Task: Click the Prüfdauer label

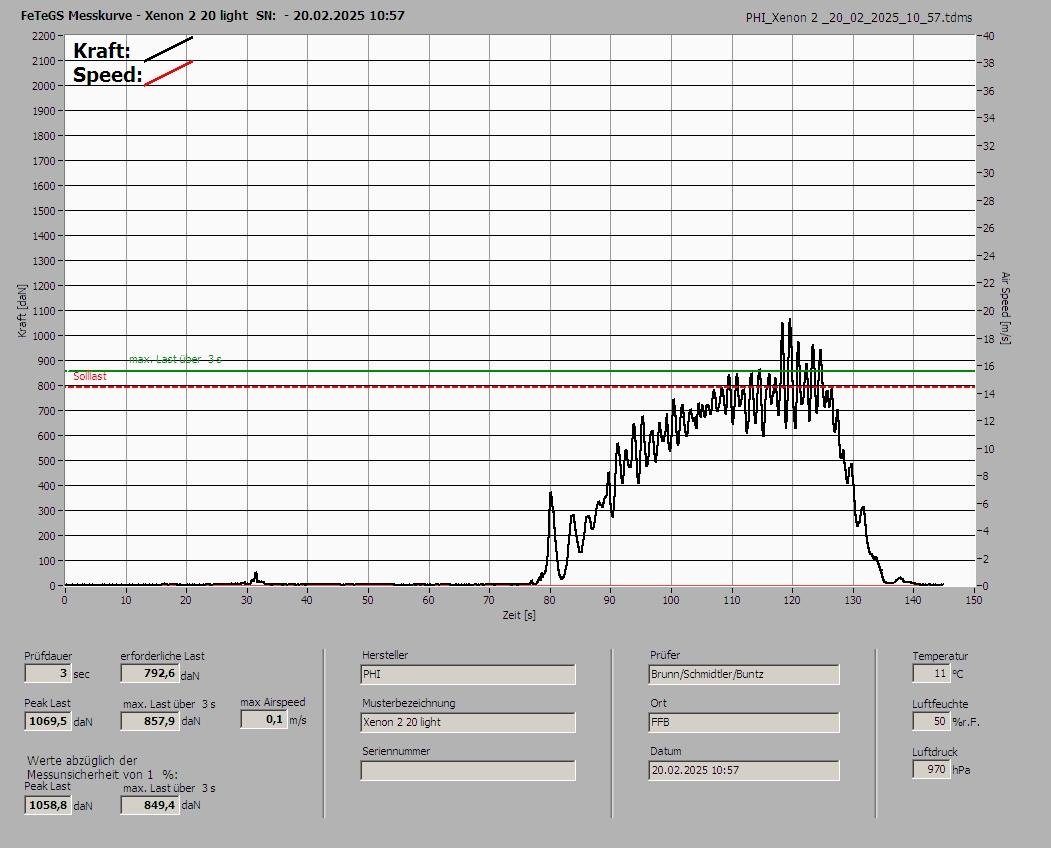Action: tap(48, 656)
